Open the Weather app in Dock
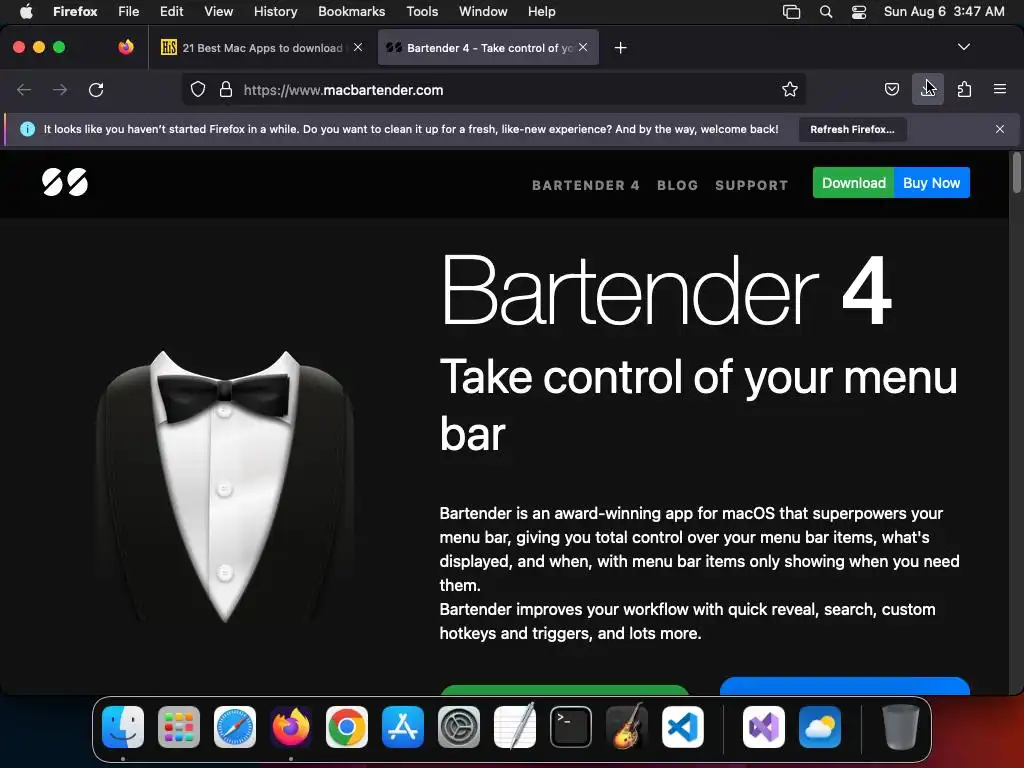Viewport: 1024px width, 768px height. click(820, 727)
